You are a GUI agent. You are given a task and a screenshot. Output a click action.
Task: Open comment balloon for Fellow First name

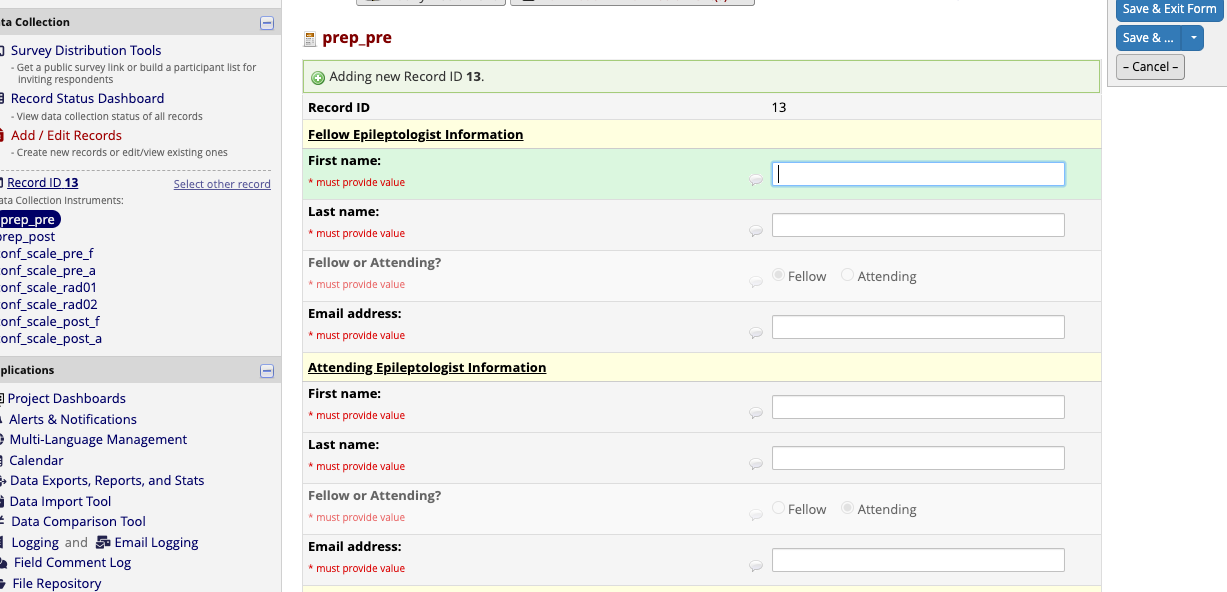[756, 181]
